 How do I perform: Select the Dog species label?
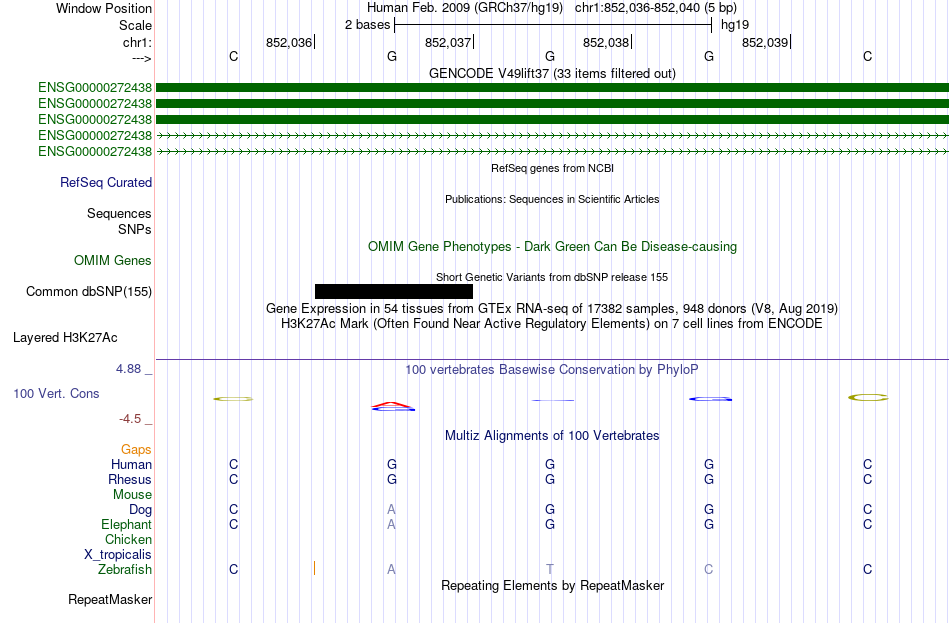[x=140, y=510]
